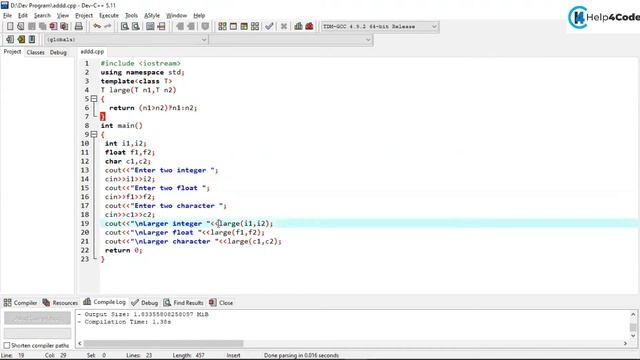Screen dimensions: 640x360
Task: Open the Edit menu
Action: [22, 16]
